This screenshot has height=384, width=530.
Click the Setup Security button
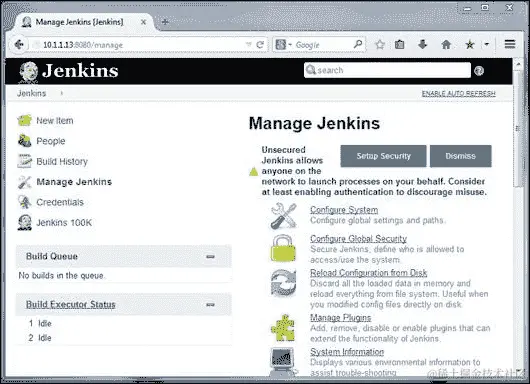click(383, 156)
